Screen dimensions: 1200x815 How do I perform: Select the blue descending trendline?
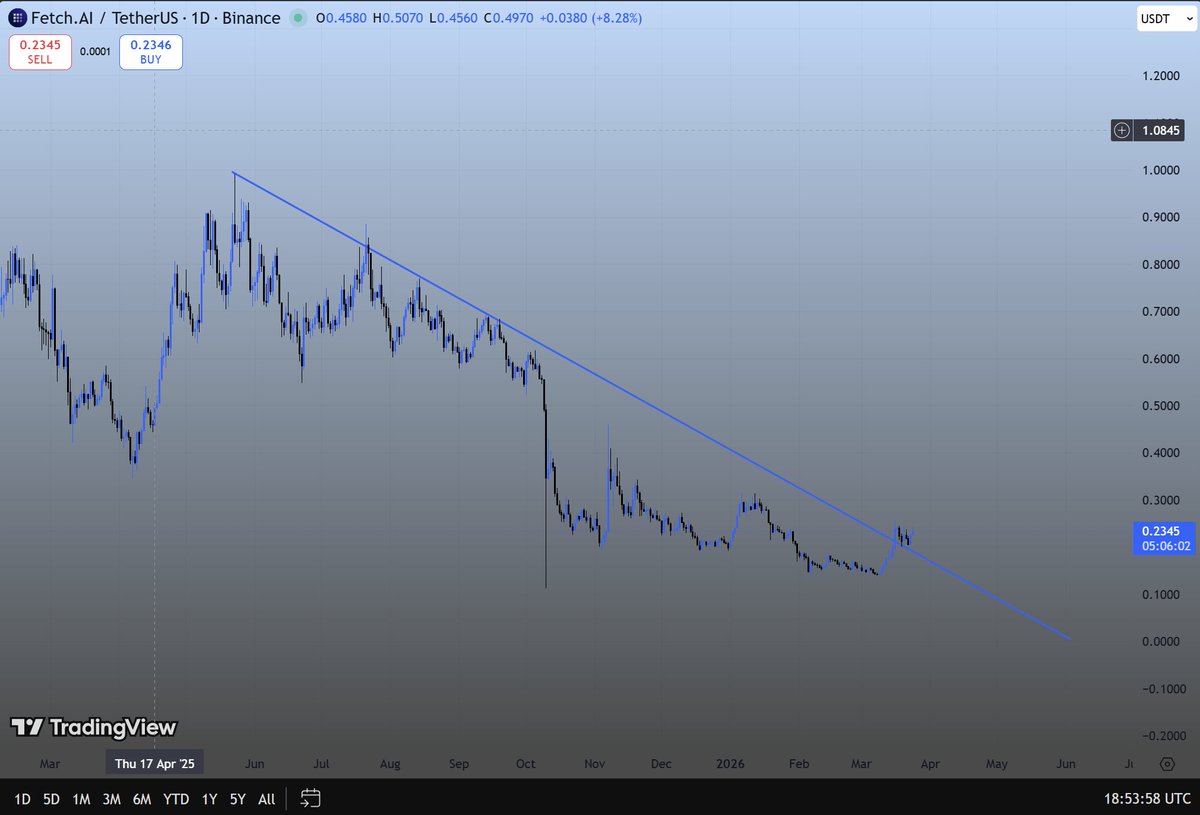click(x=650, y=404)
